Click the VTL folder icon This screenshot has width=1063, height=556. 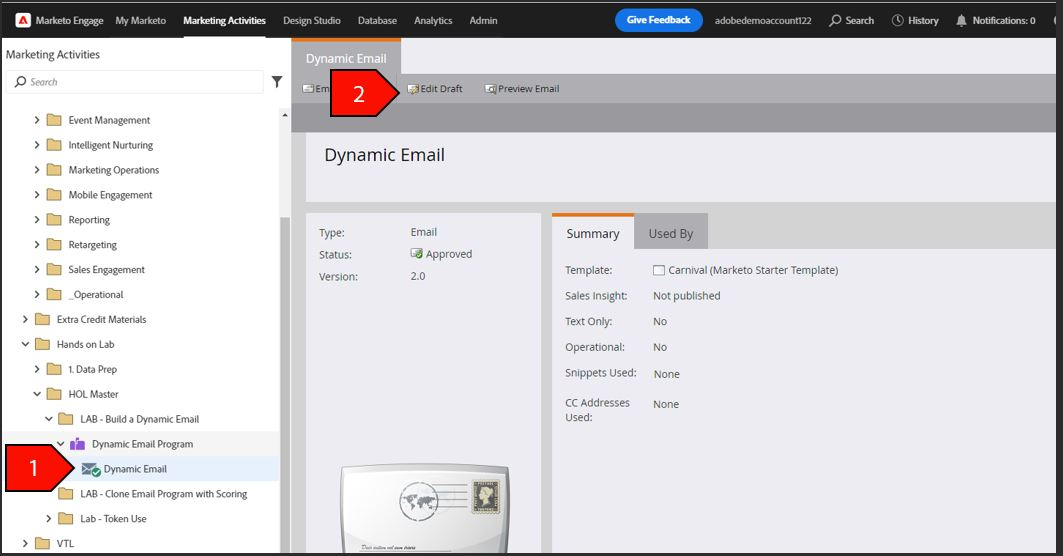[43, 543]
